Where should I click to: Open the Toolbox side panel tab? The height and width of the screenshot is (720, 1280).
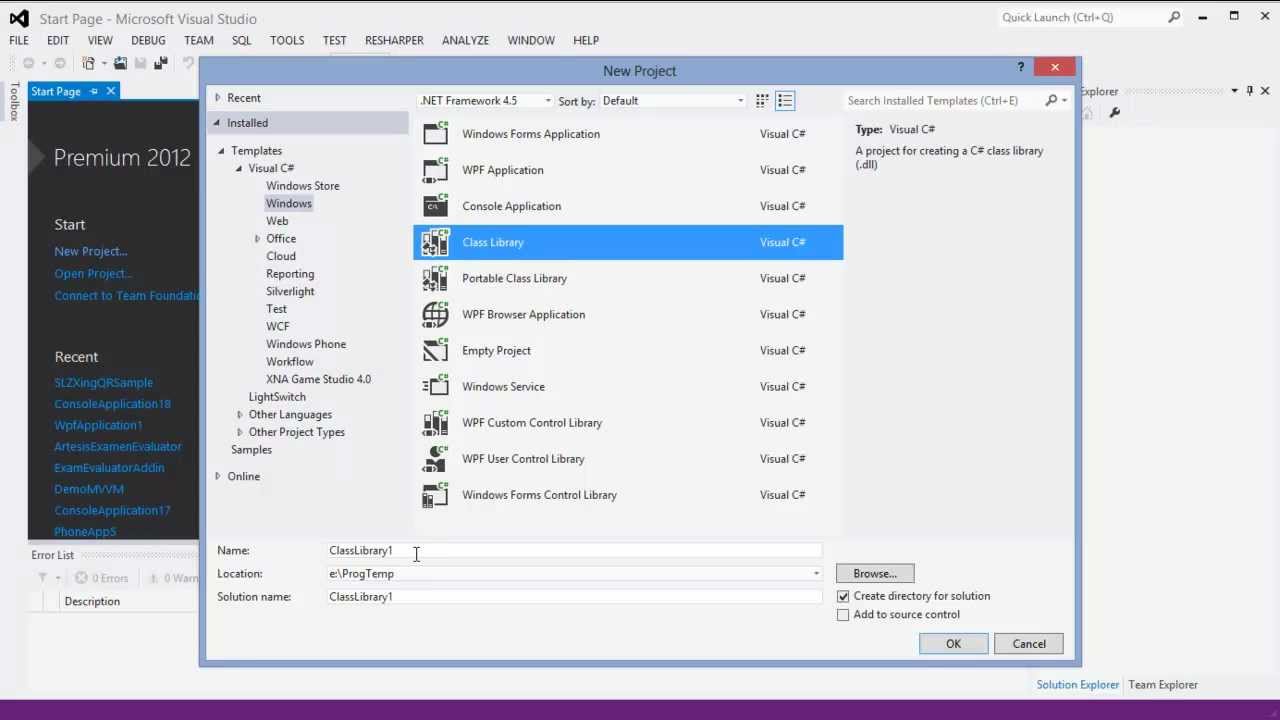[14, 101]
